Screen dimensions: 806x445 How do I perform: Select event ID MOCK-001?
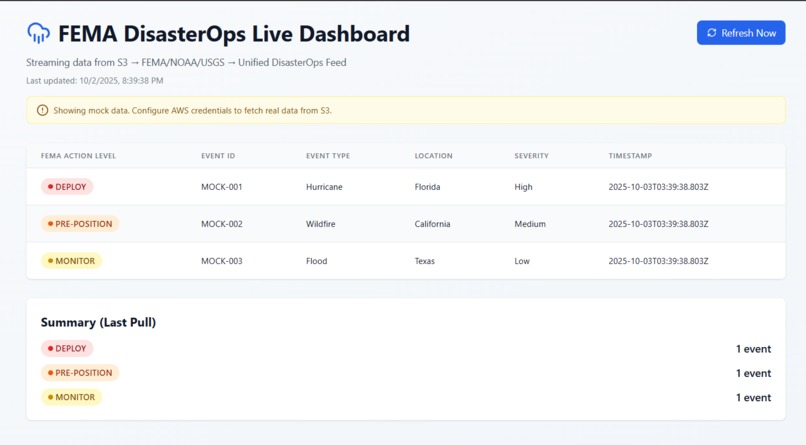[x=222, y=187]
